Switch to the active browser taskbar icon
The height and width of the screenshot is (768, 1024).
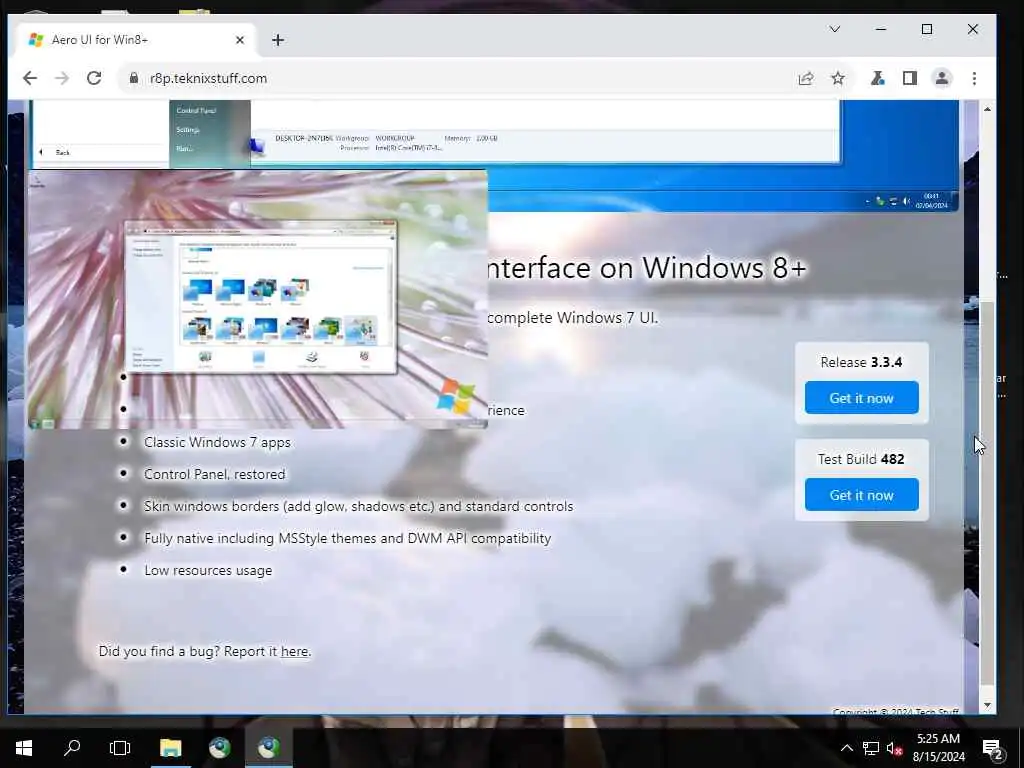click(x=268, y=748)
